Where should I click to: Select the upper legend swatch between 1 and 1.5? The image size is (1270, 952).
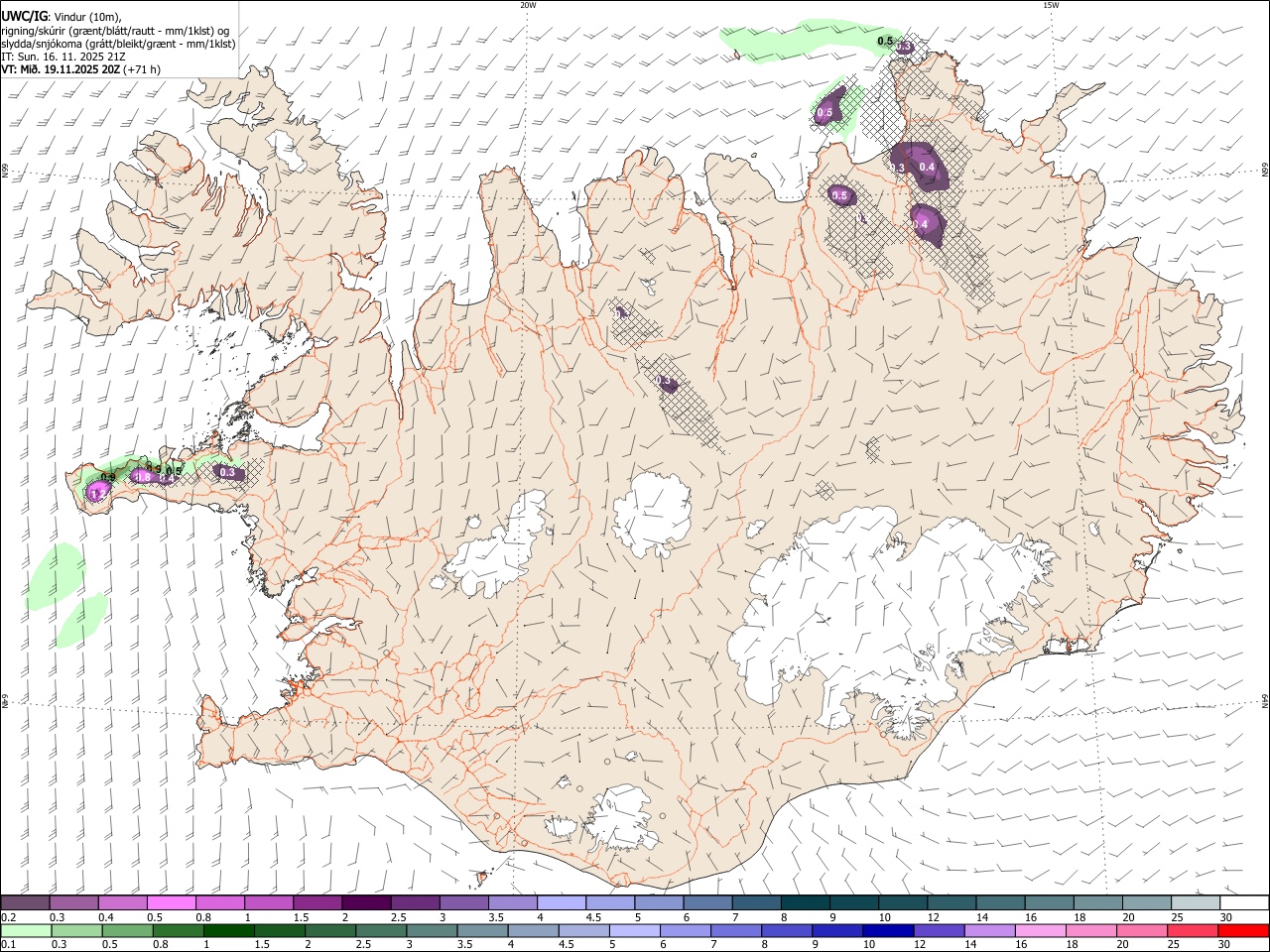point(269,903)
